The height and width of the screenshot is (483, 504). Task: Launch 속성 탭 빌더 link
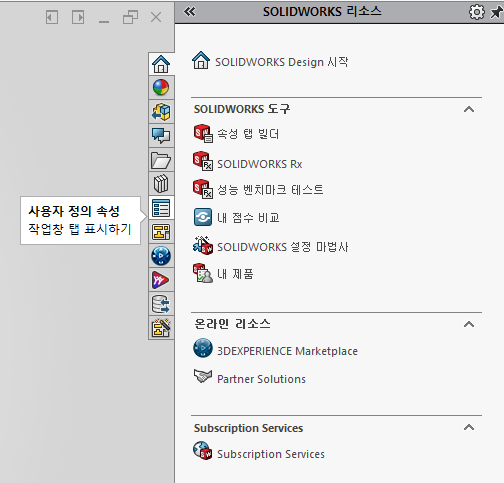click(248, 134)
